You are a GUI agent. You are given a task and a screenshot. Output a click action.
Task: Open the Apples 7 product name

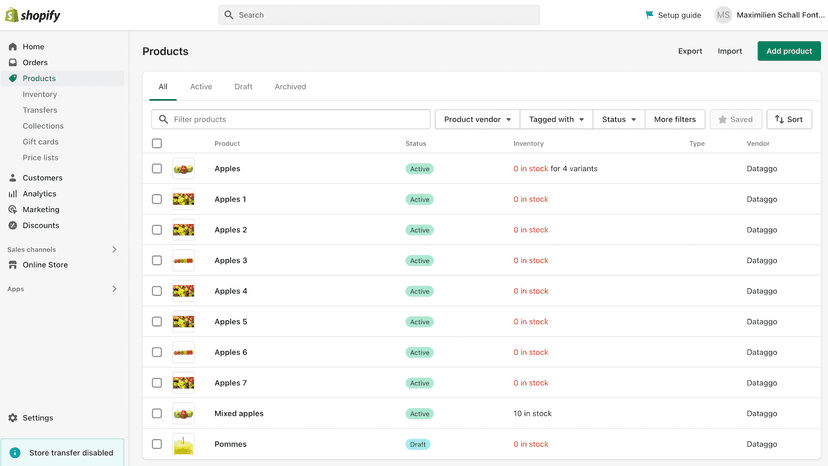click(230, 383)
